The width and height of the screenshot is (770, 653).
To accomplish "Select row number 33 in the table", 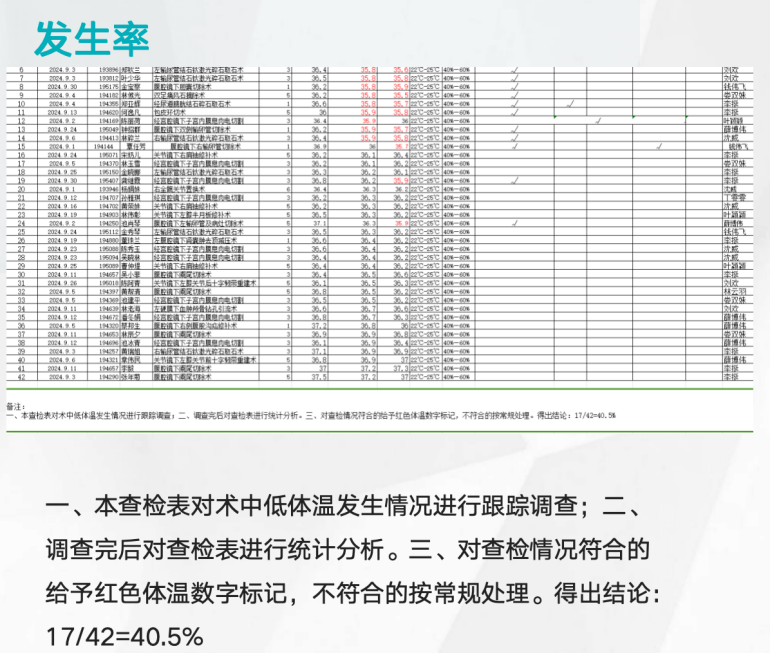I will point(22,300).
